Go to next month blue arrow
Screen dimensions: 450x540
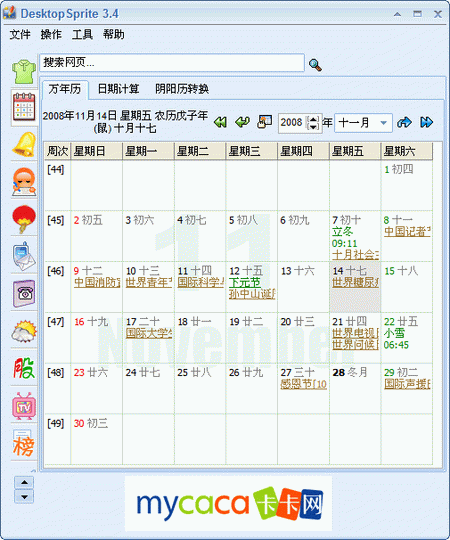point(404,122)
